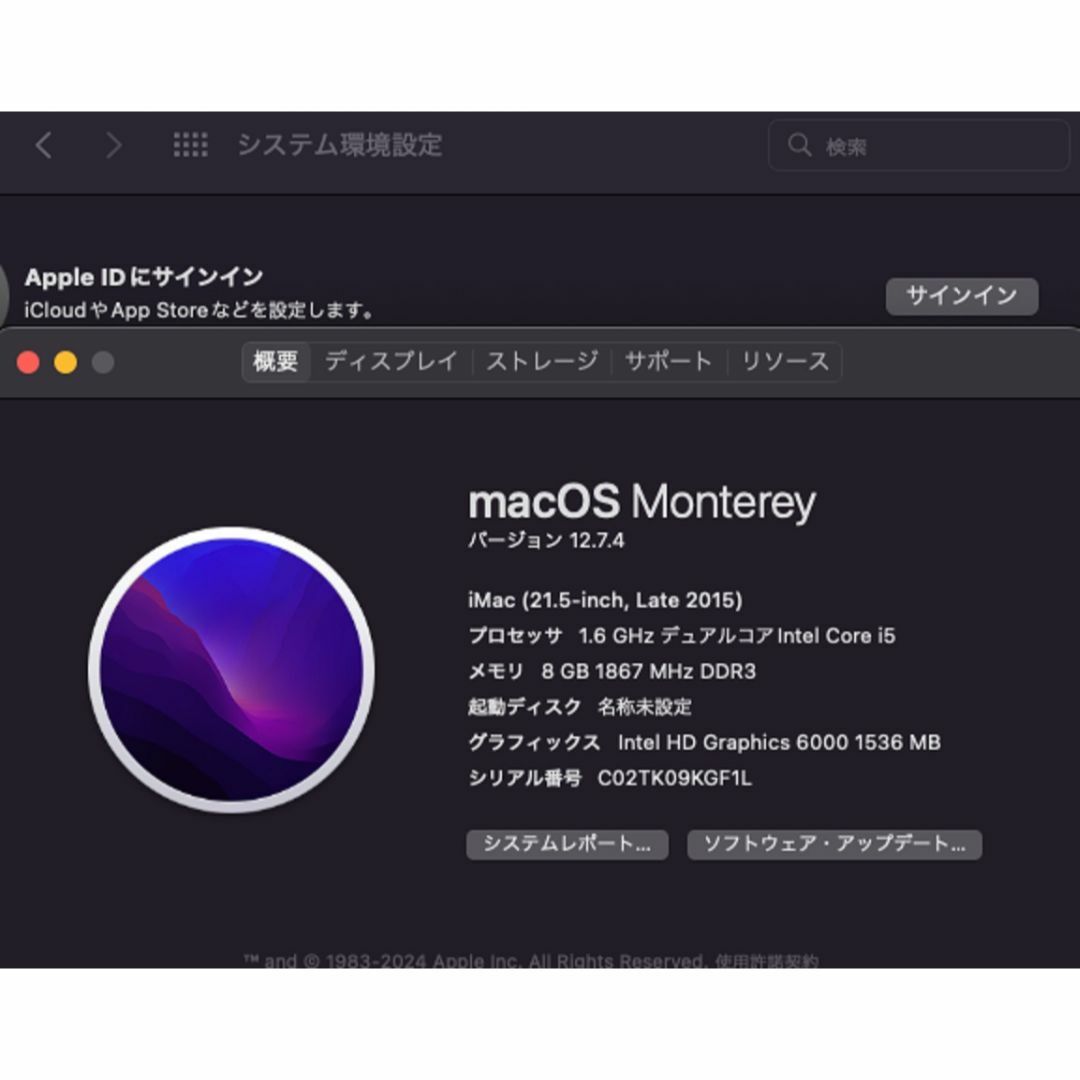Image resolution: width=1080 pixels, height=1080 pixels.
Task: Open システムレポート button
Action: tap(567, 844)
